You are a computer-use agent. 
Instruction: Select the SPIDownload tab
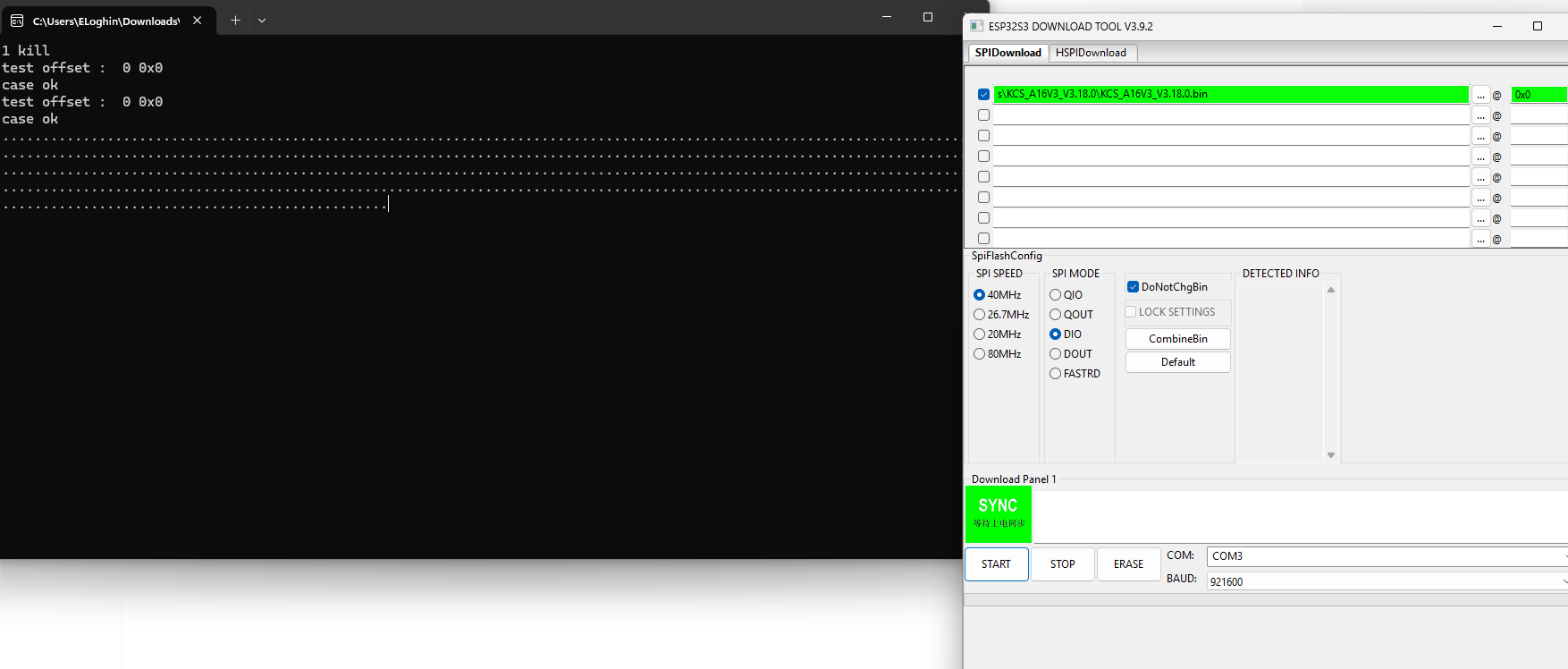(x=1007, y=53)
